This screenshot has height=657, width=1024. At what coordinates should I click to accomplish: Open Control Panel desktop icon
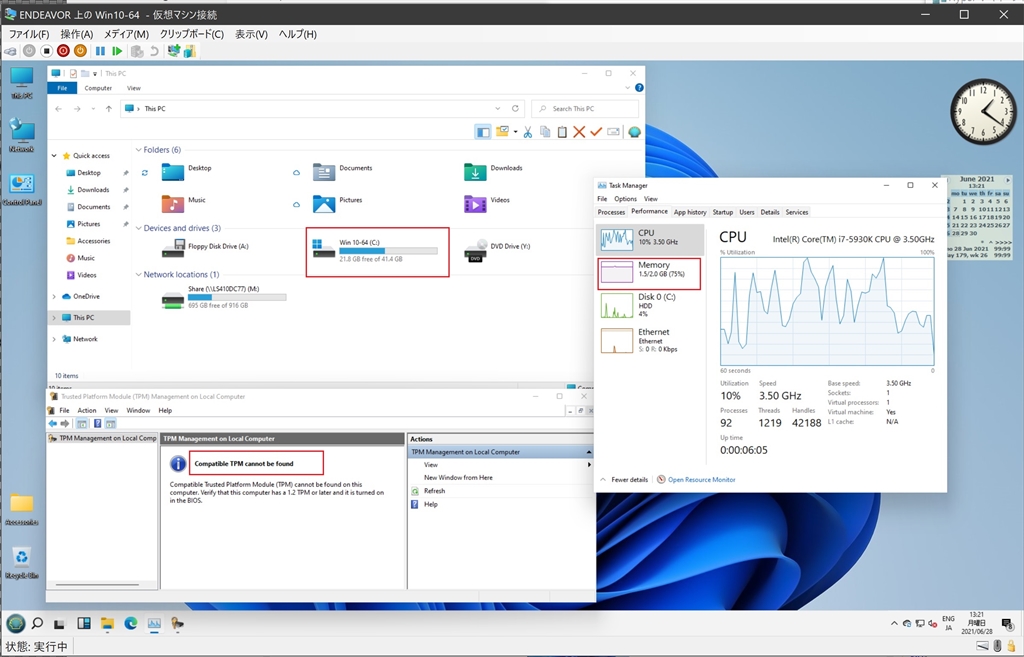(22, 190)
